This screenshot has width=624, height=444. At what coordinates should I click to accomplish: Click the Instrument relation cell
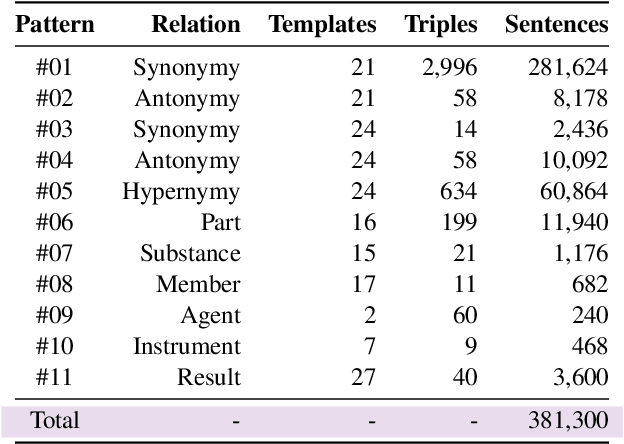pos(187,346)
